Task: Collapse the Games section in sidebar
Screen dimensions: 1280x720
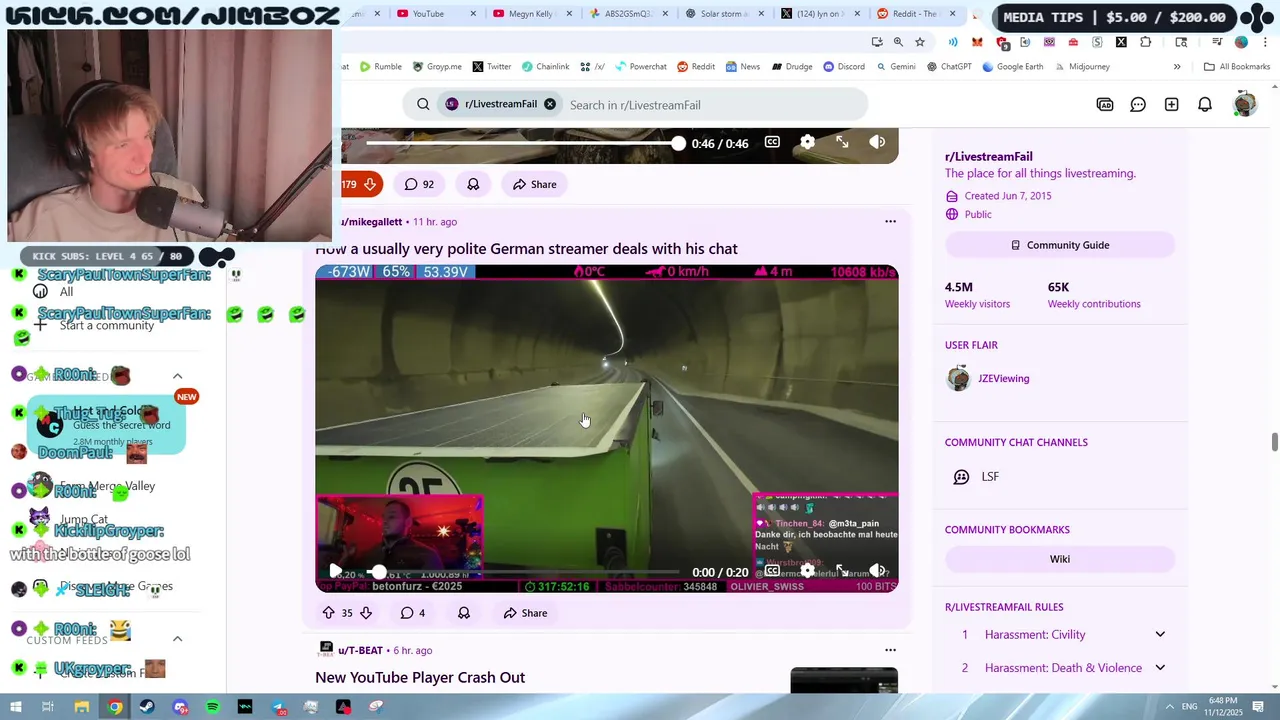Action: tap(177, 376)
